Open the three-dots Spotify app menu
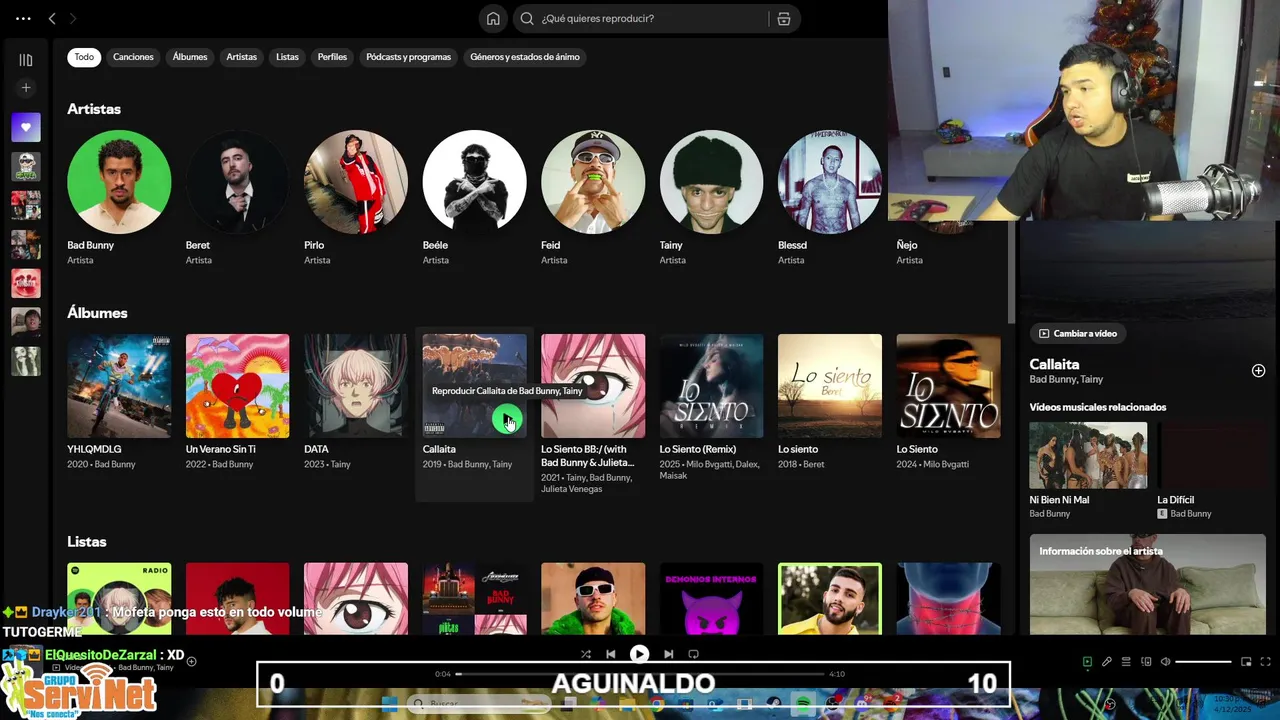The height and width of the screenshot is (720, 1280). [x=24, y=18]
